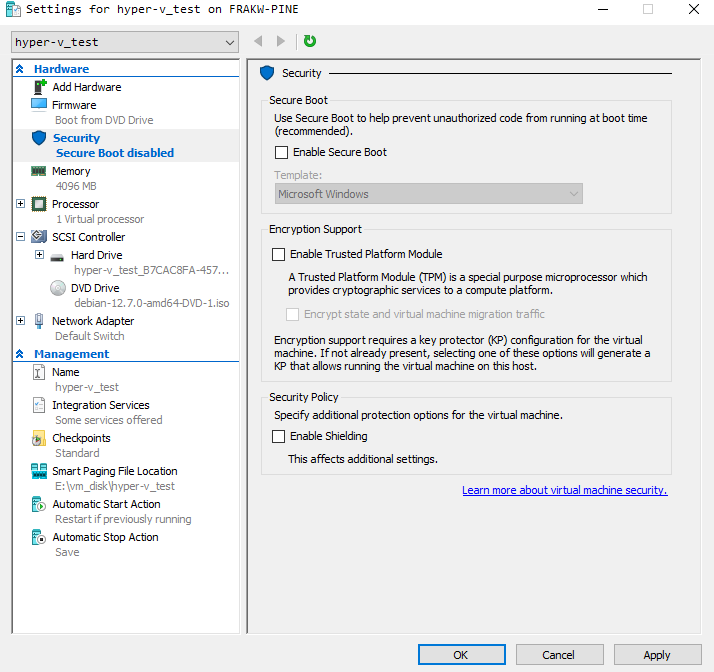Click the Automatic Start Action icon
This screenshot has width=714, height=672.
click(39, 504)
